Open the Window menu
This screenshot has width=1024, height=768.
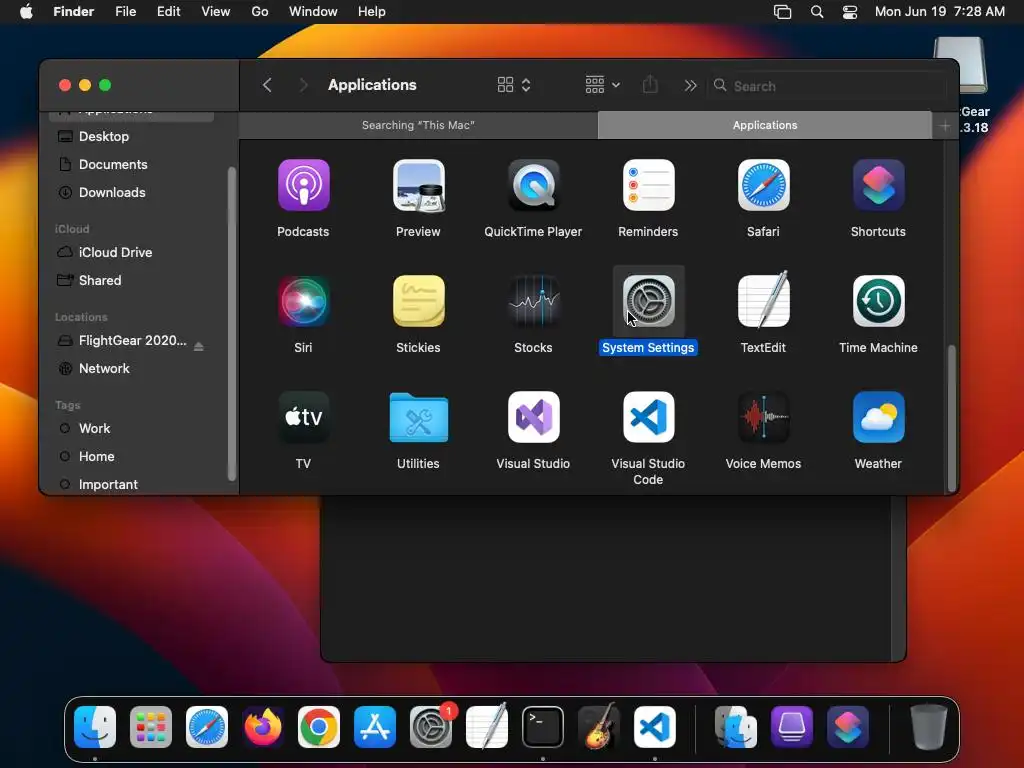point(313,12)
